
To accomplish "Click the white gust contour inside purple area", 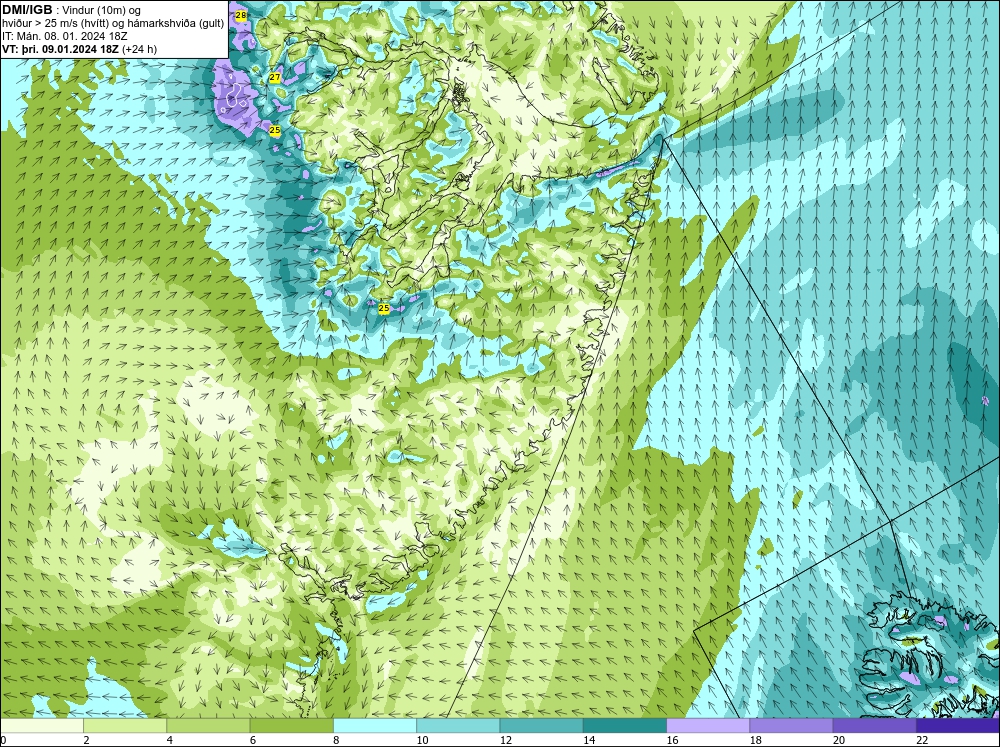I will click(x=235, y=96).
